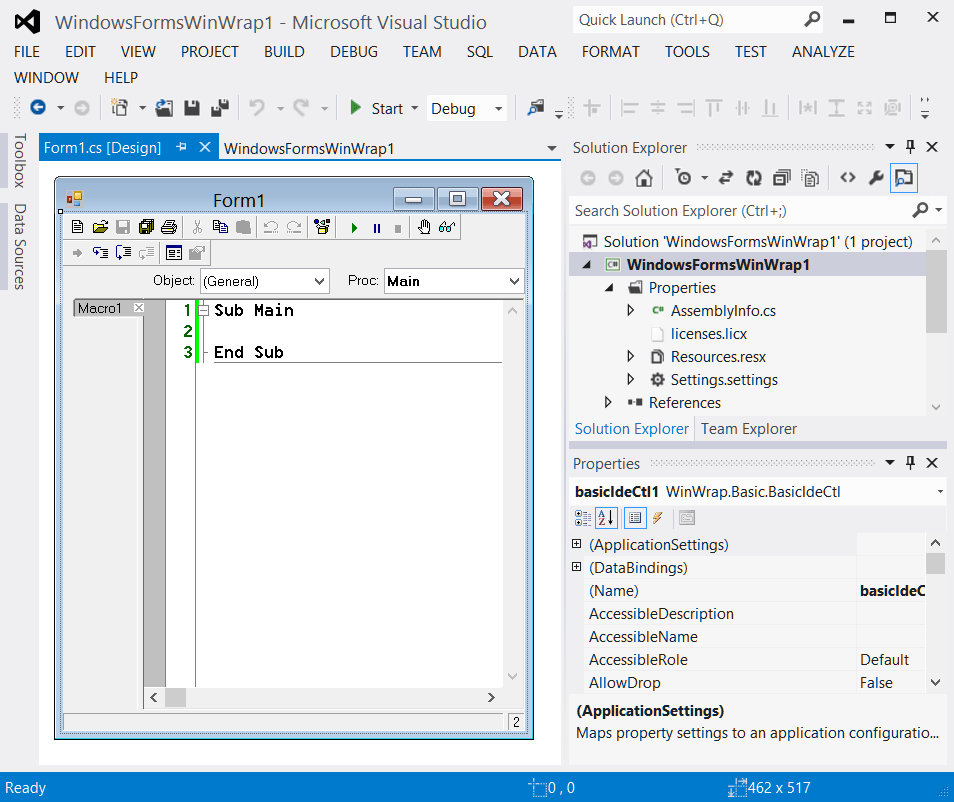This screenshot has height=802, width=954.
Task: Toggle the pin on Form1.cs [Design] tab
Action: click(x=181, y=147)
